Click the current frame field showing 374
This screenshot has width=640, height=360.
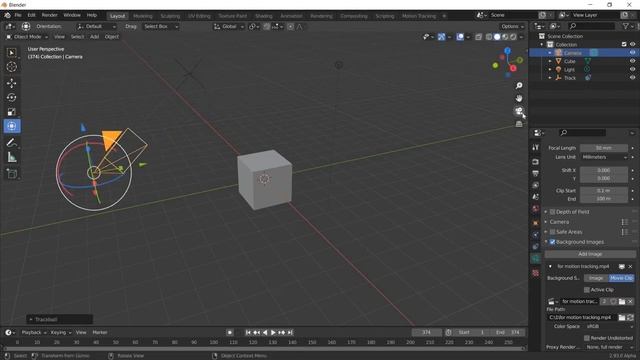(427, 333)
